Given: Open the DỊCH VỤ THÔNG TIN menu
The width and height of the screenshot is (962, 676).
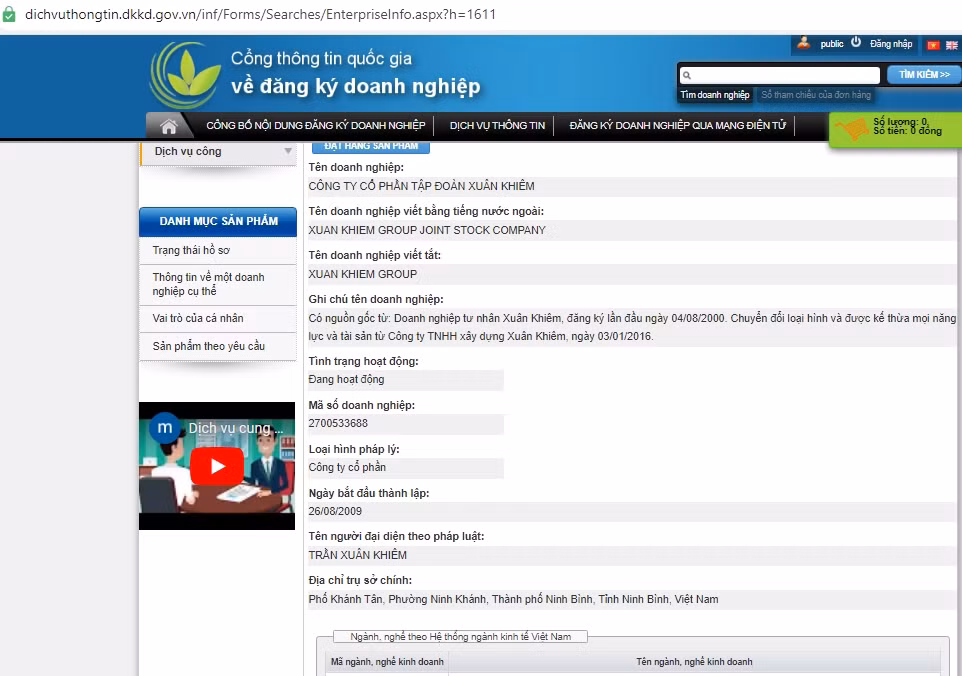Looking at the screenshot, I should pos(497,126).
